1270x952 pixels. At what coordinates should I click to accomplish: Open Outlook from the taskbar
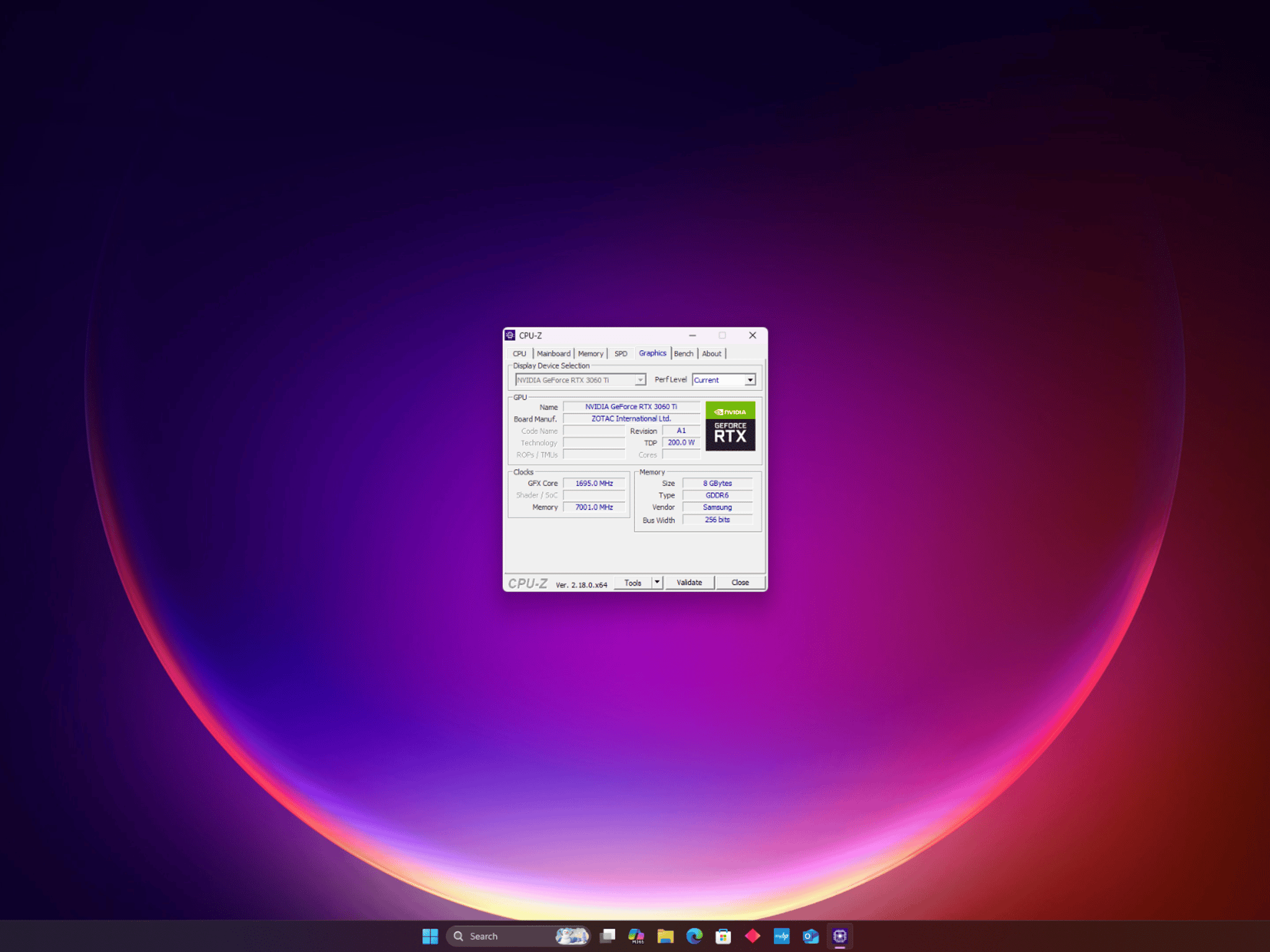810,936
